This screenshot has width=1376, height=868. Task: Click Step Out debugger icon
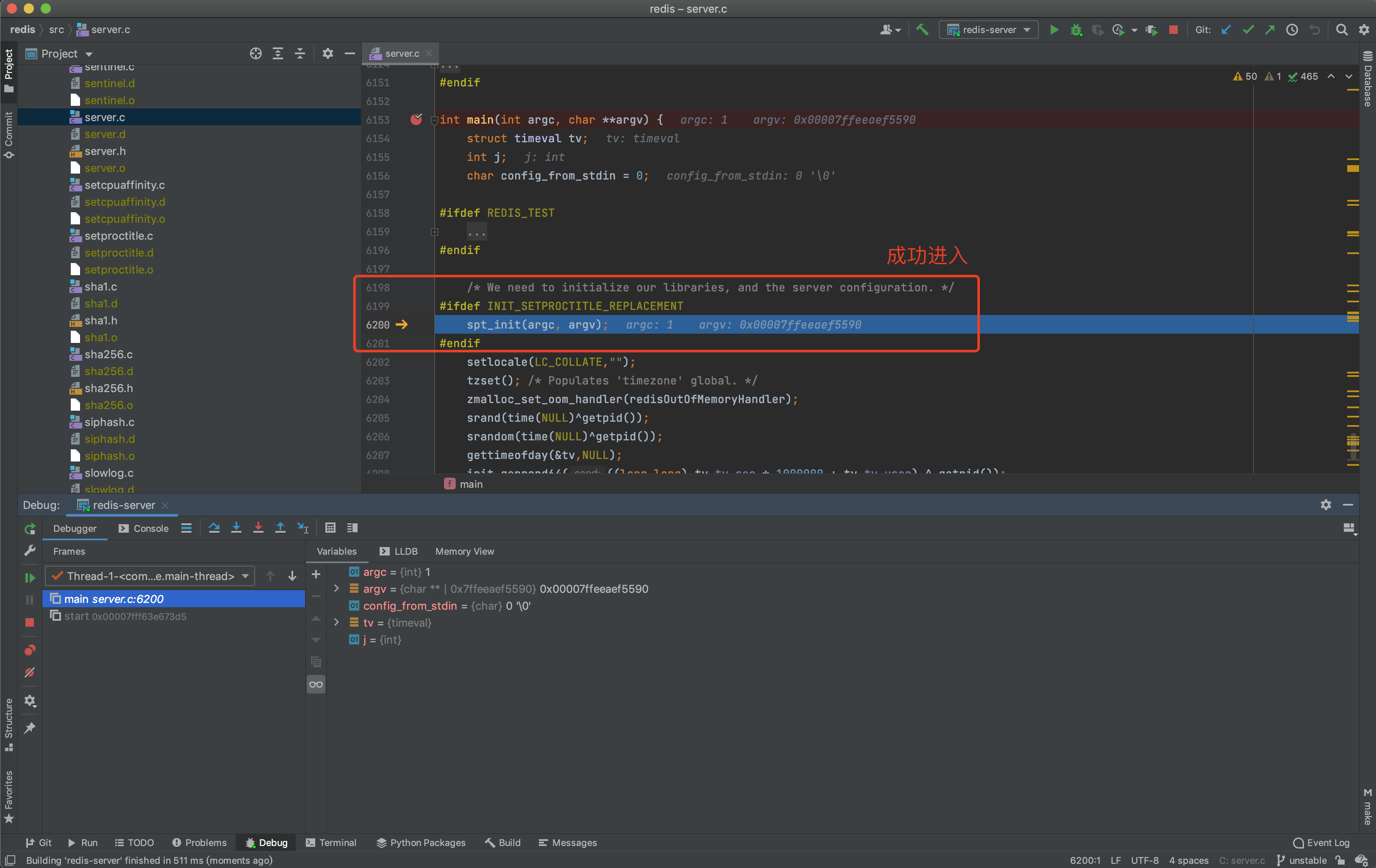[x=280, y=528]
